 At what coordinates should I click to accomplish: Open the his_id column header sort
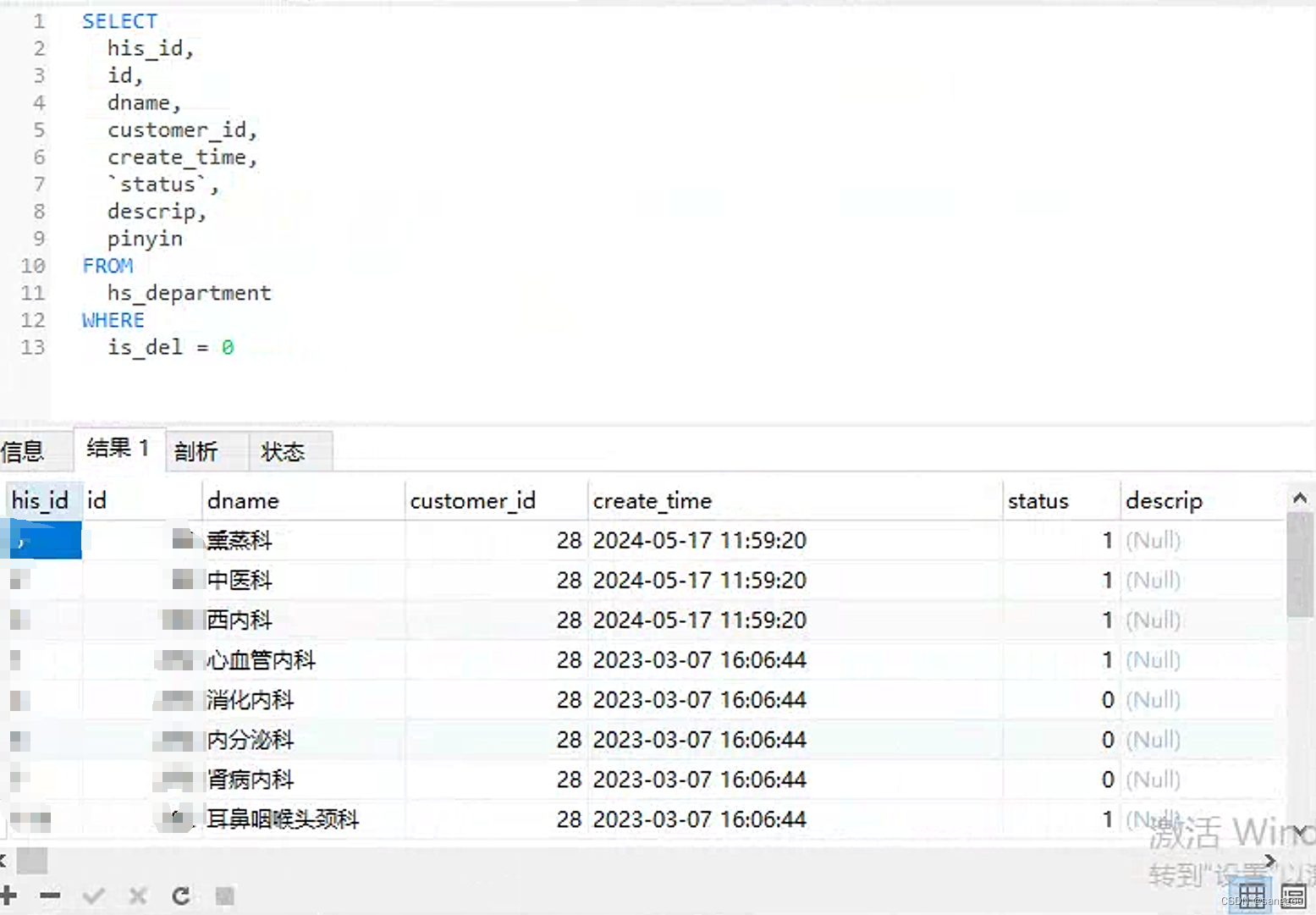click(x=41, y=500)
